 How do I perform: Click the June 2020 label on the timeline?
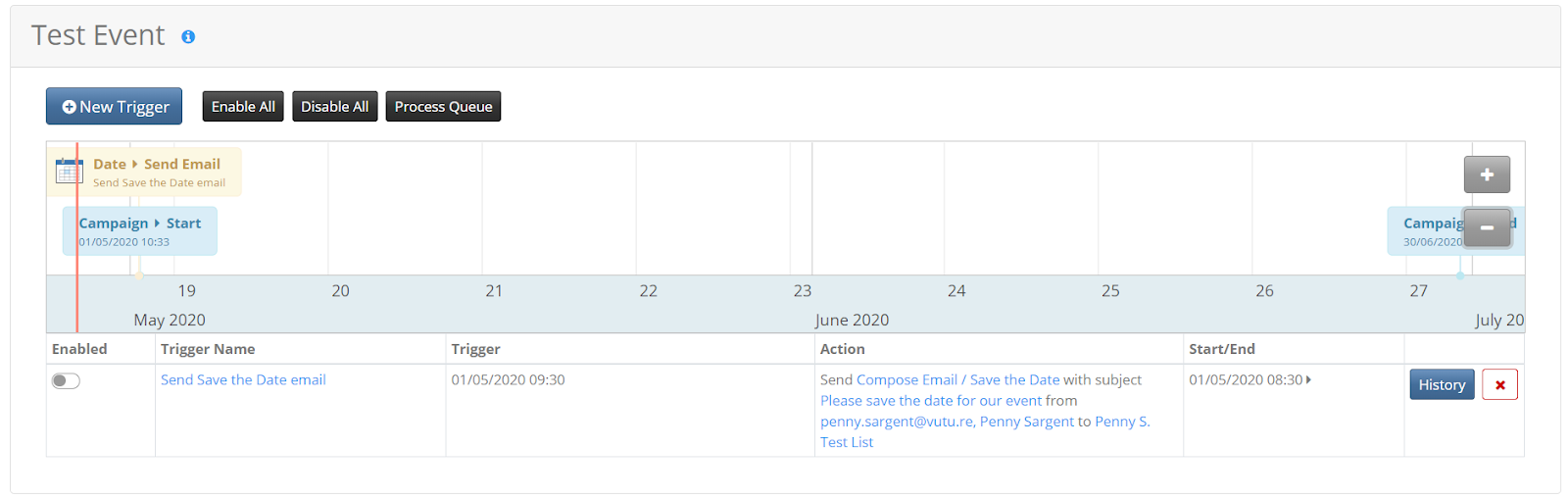coord(853,321)
